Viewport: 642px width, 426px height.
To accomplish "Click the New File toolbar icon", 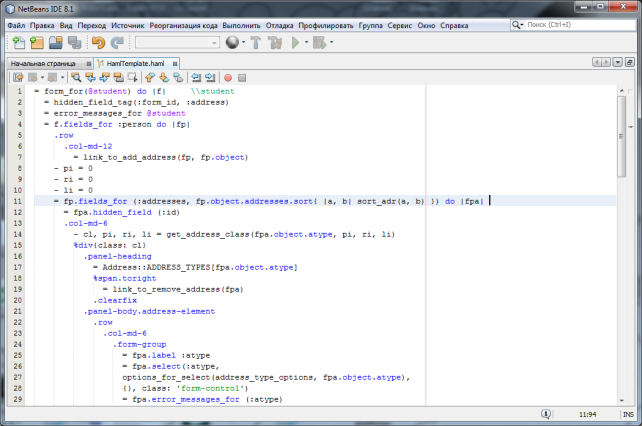I will click(x=18, y=43).
